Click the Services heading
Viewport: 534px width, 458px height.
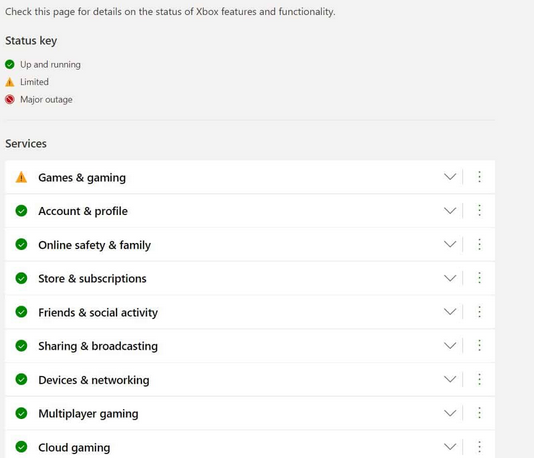26,143
